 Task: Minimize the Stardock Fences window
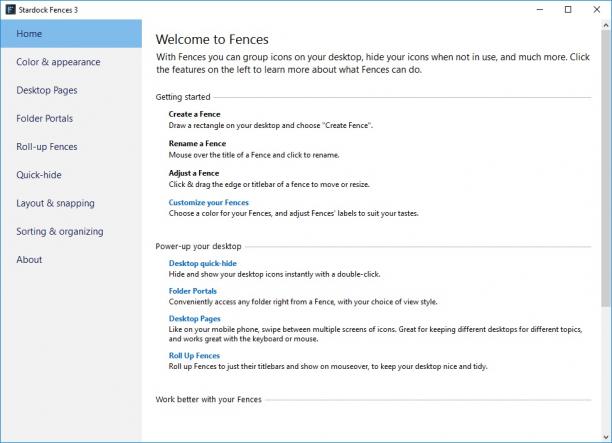(x=540, y=10)
